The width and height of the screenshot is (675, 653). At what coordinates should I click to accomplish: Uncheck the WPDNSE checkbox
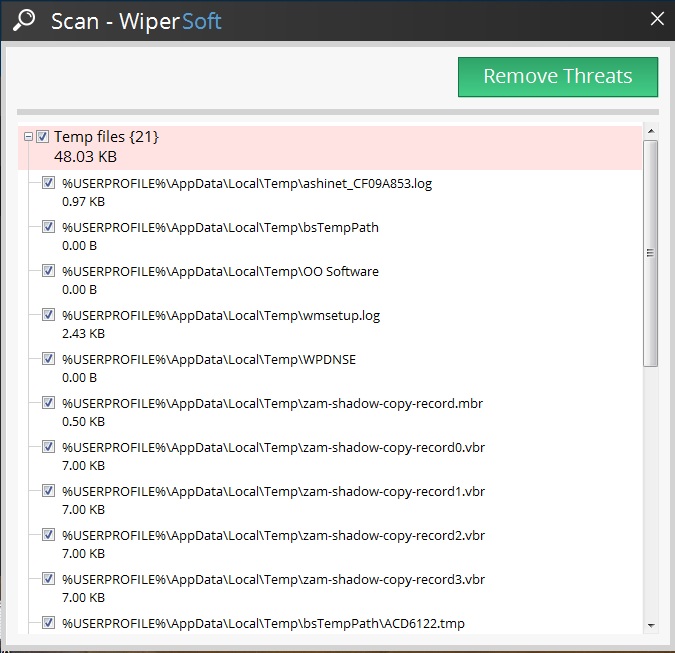coord(48,359)
